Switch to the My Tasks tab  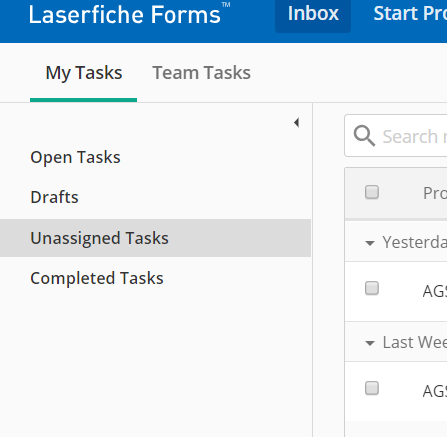point(84,73)
